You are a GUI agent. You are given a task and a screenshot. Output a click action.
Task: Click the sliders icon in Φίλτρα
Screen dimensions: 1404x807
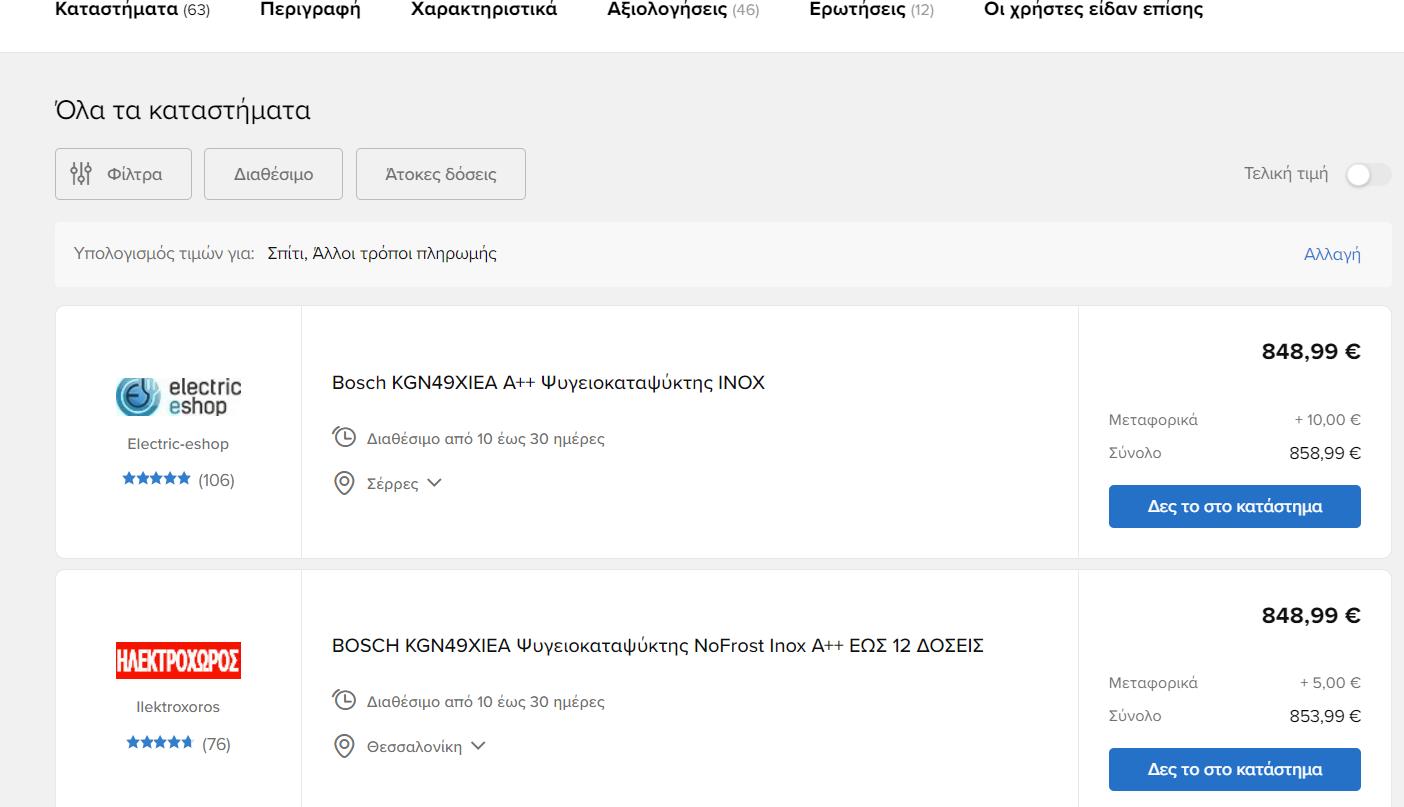[x=81, y=174]
